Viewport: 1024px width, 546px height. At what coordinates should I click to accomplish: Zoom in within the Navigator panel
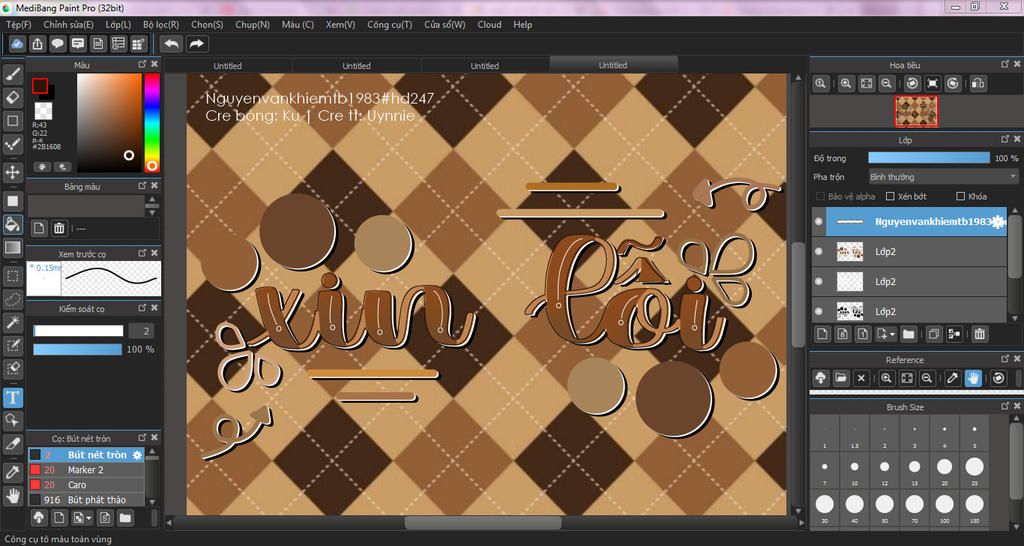[846, 84]
